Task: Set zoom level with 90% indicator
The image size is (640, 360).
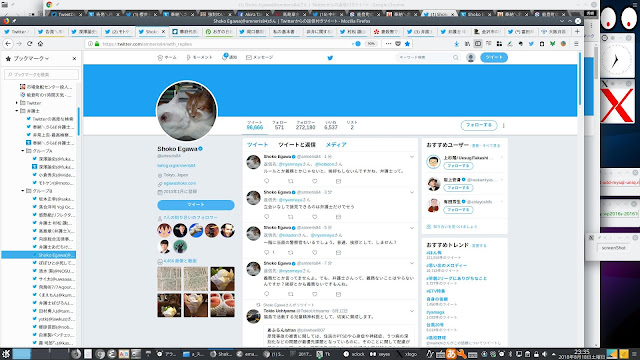Action: coord(371,44)
